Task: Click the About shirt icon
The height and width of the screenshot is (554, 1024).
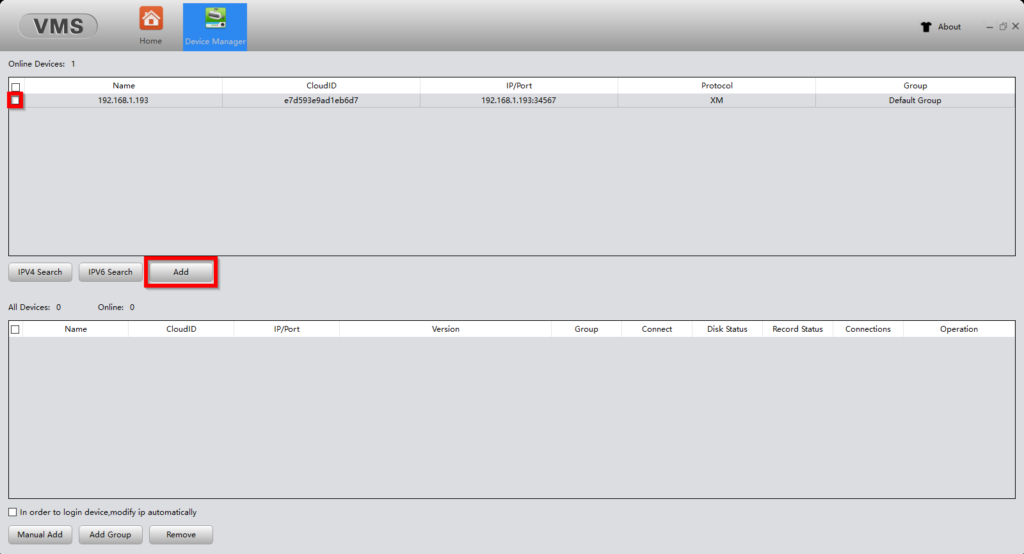Action: (926, 27)
